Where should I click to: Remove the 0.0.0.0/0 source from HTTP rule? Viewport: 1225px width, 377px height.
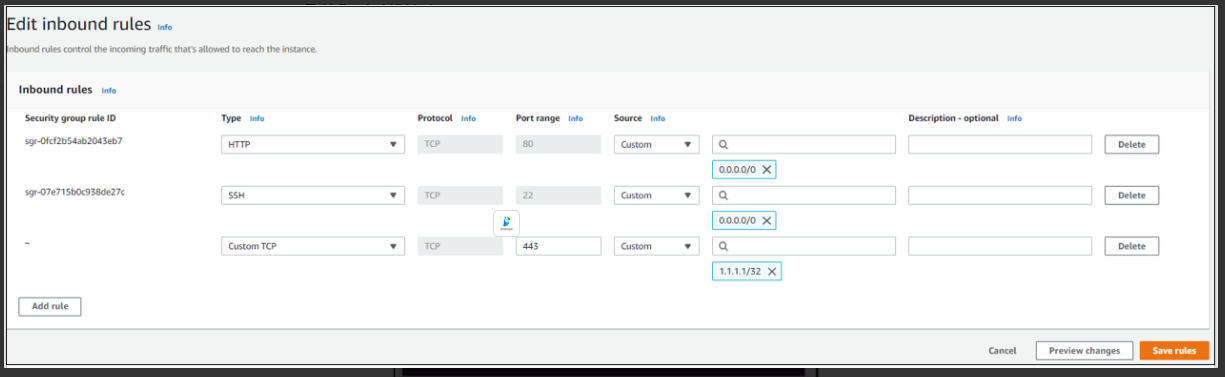[x=766, y=170]
